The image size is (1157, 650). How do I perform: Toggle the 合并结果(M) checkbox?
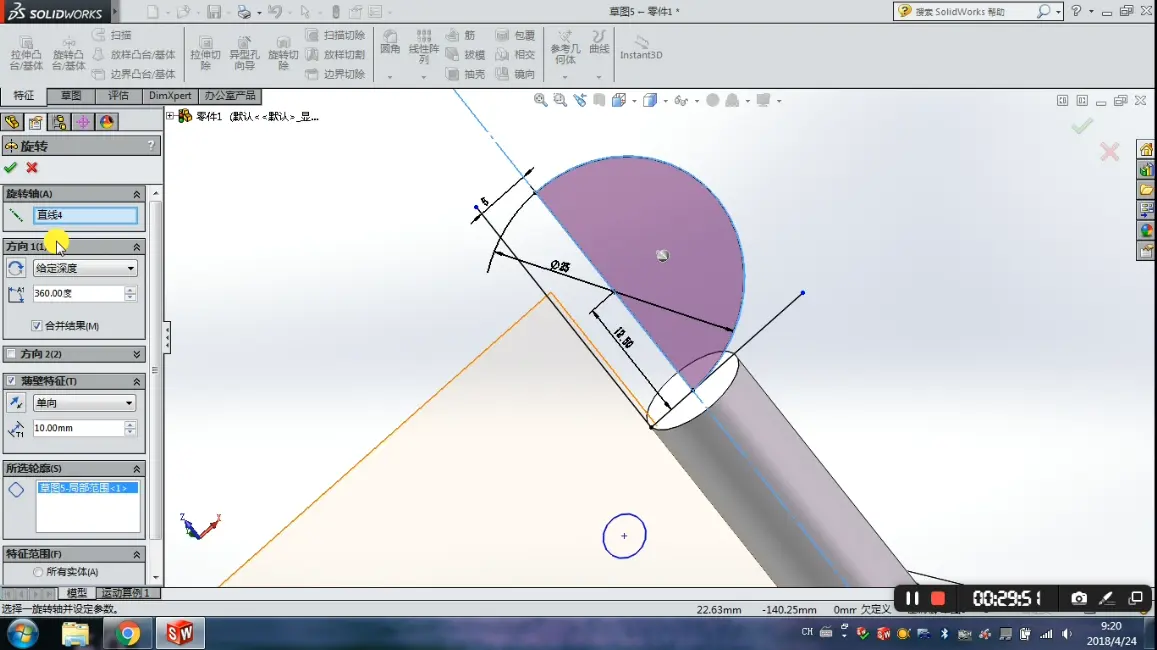point(36,325)
